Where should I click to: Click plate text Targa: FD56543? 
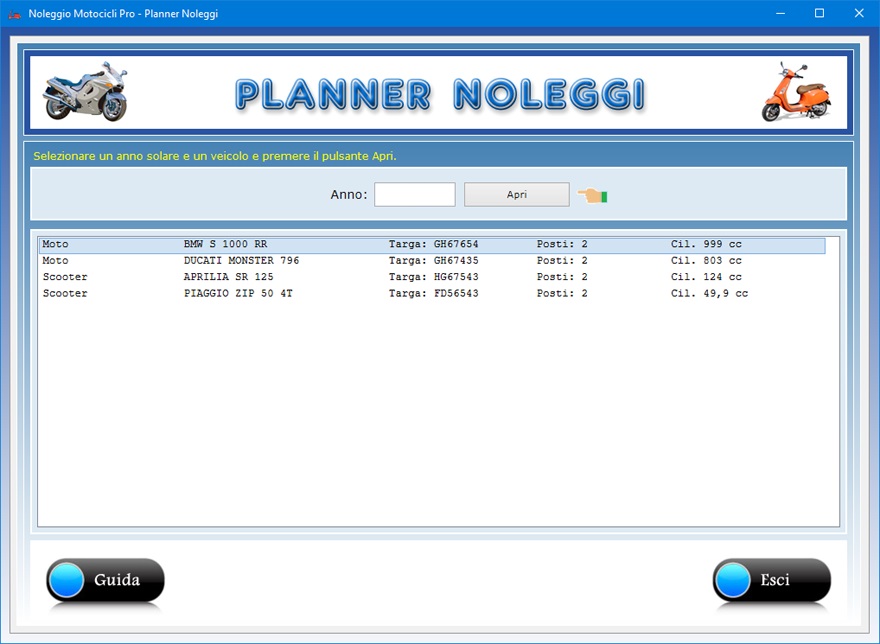click(433, 293)
